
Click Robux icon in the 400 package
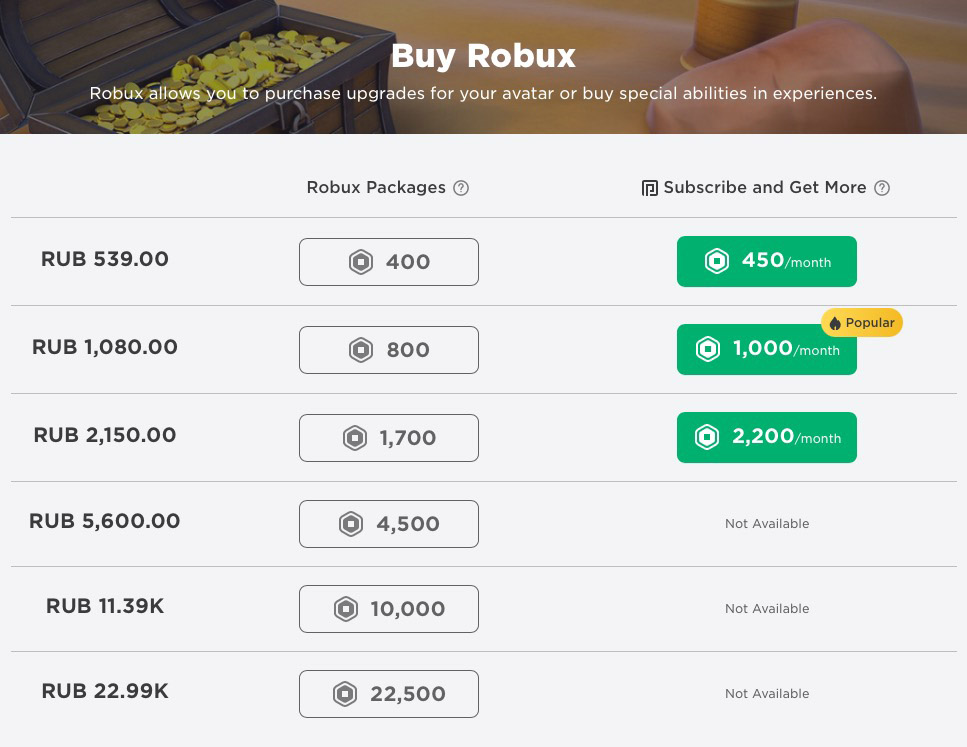pos(360,262)
